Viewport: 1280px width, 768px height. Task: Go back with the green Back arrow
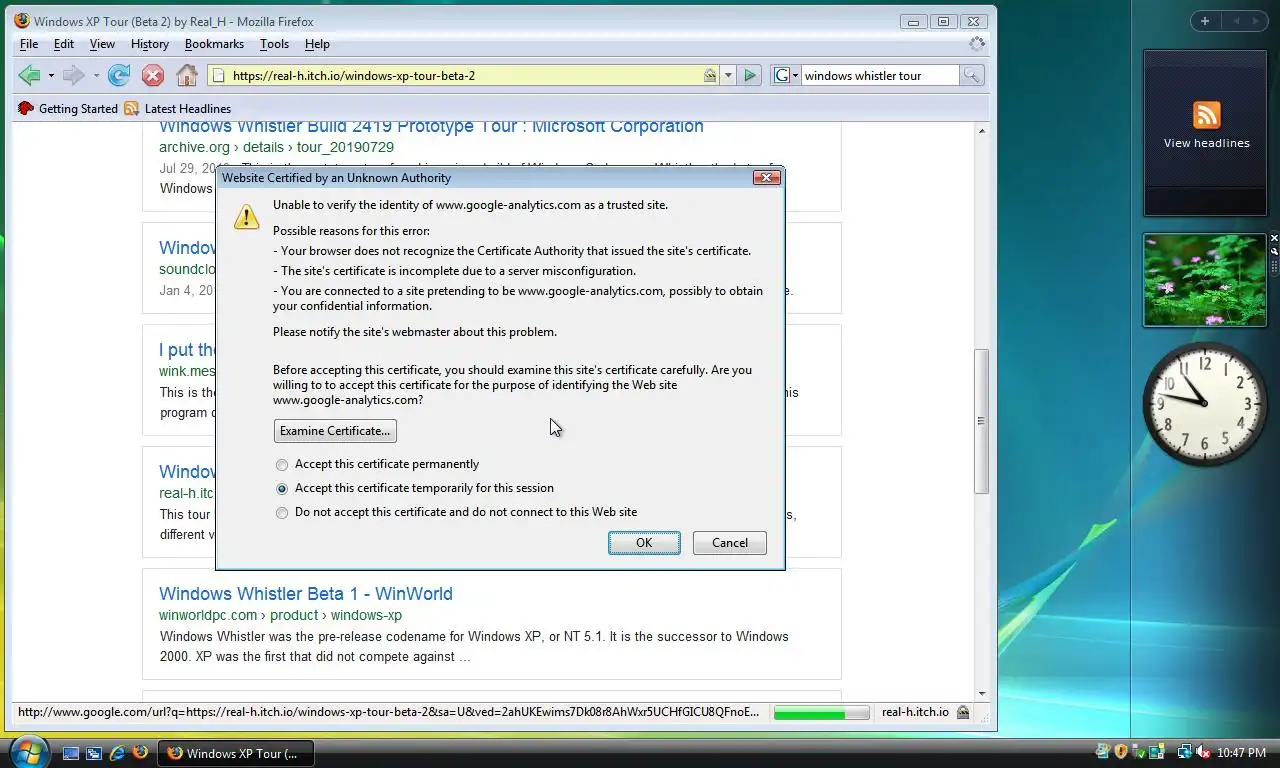29,75
